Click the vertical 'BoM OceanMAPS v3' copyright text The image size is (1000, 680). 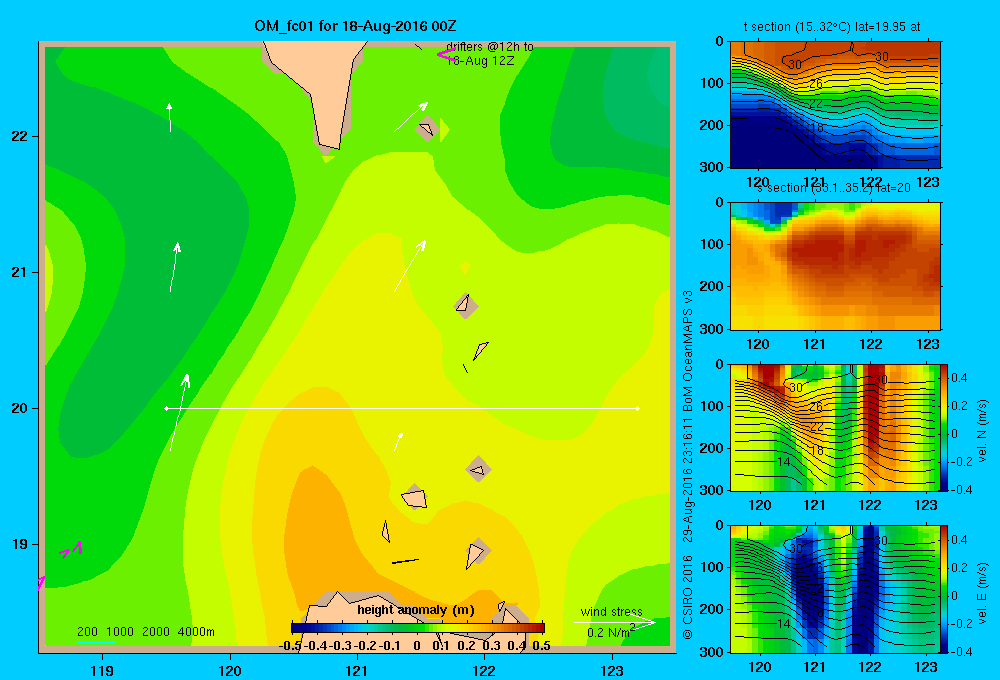click(688, 351)
